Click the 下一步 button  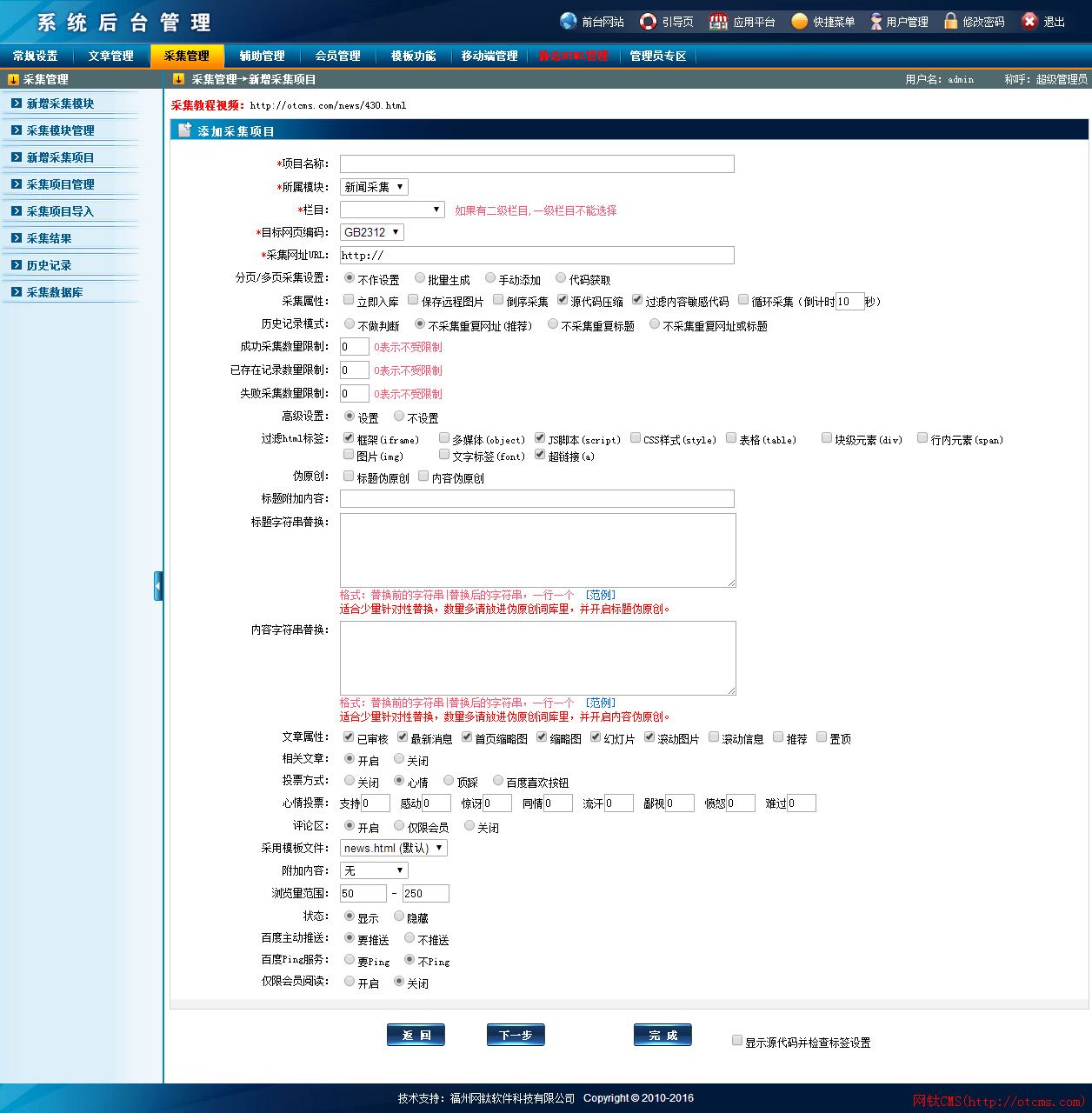pos(516,1035)
